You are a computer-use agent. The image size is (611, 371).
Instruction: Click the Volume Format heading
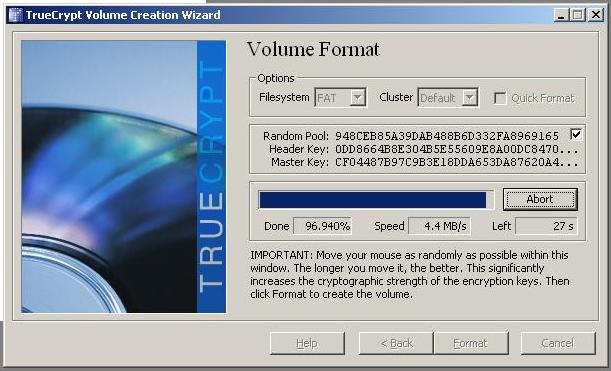[313, 49]
